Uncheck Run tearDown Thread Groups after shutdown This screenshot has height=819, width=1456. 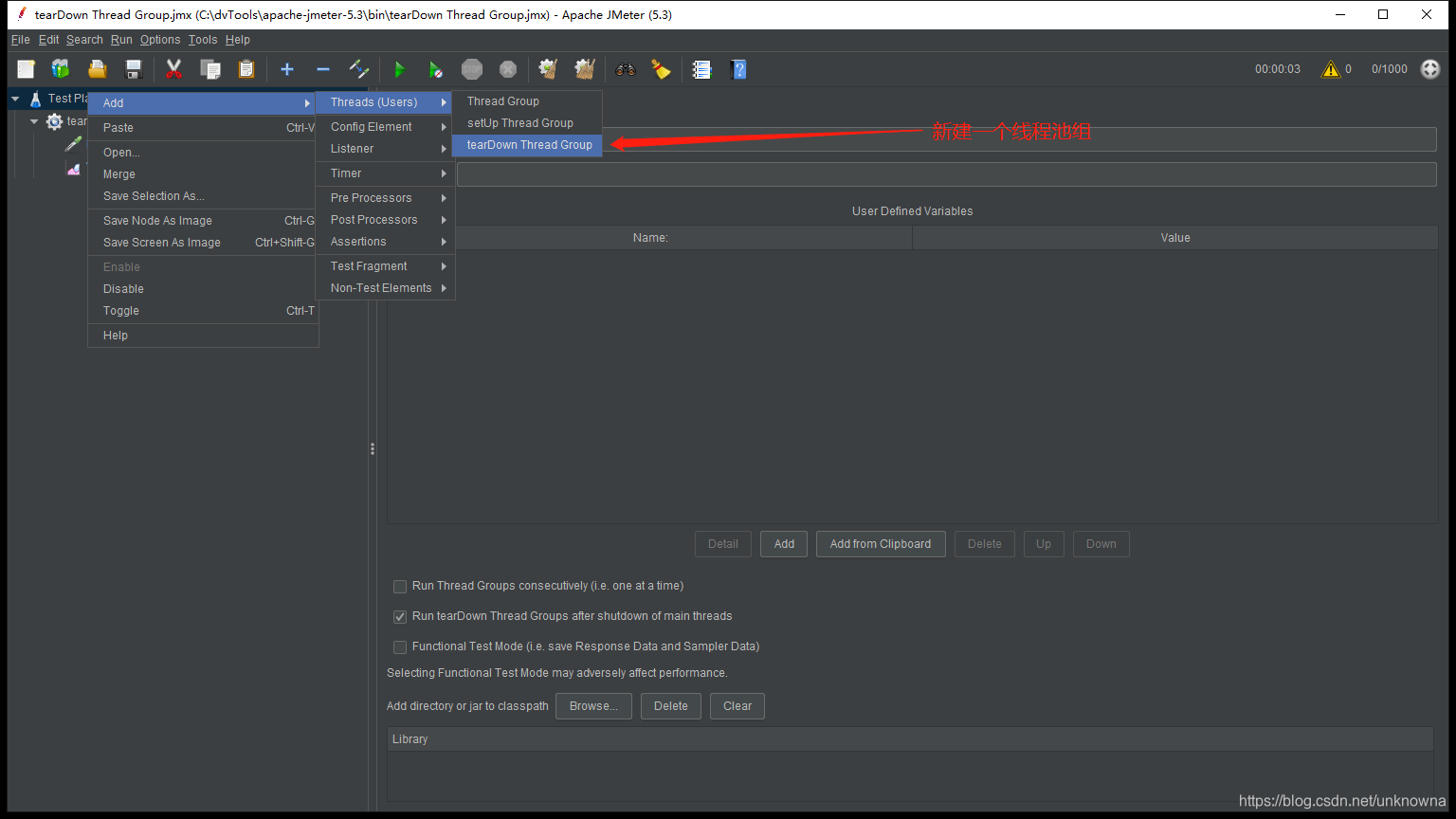click(x=400, y=617)
